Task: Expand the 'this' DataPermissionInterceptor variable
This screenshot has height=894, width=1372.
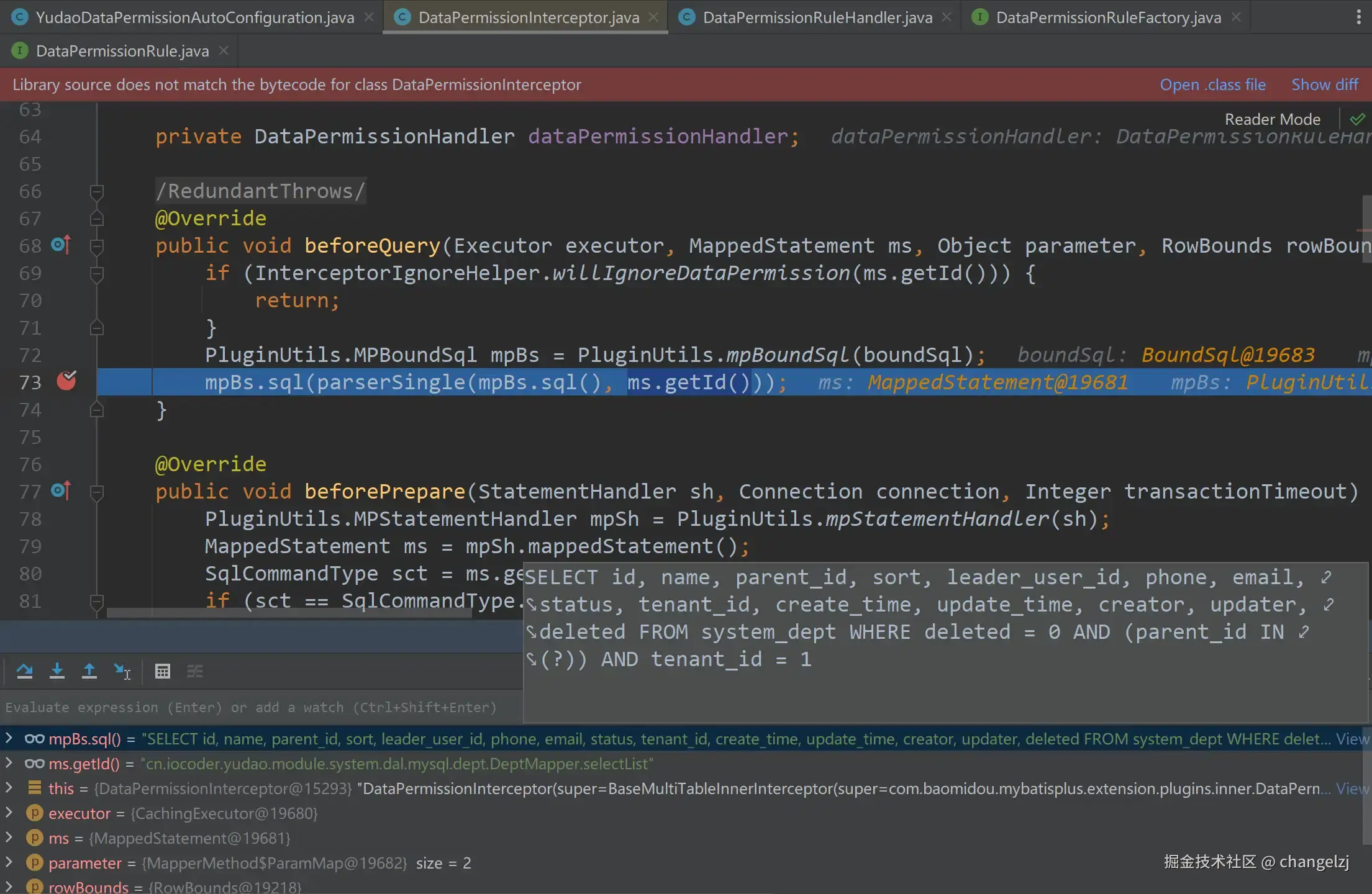Action: [x=9, y=788]
